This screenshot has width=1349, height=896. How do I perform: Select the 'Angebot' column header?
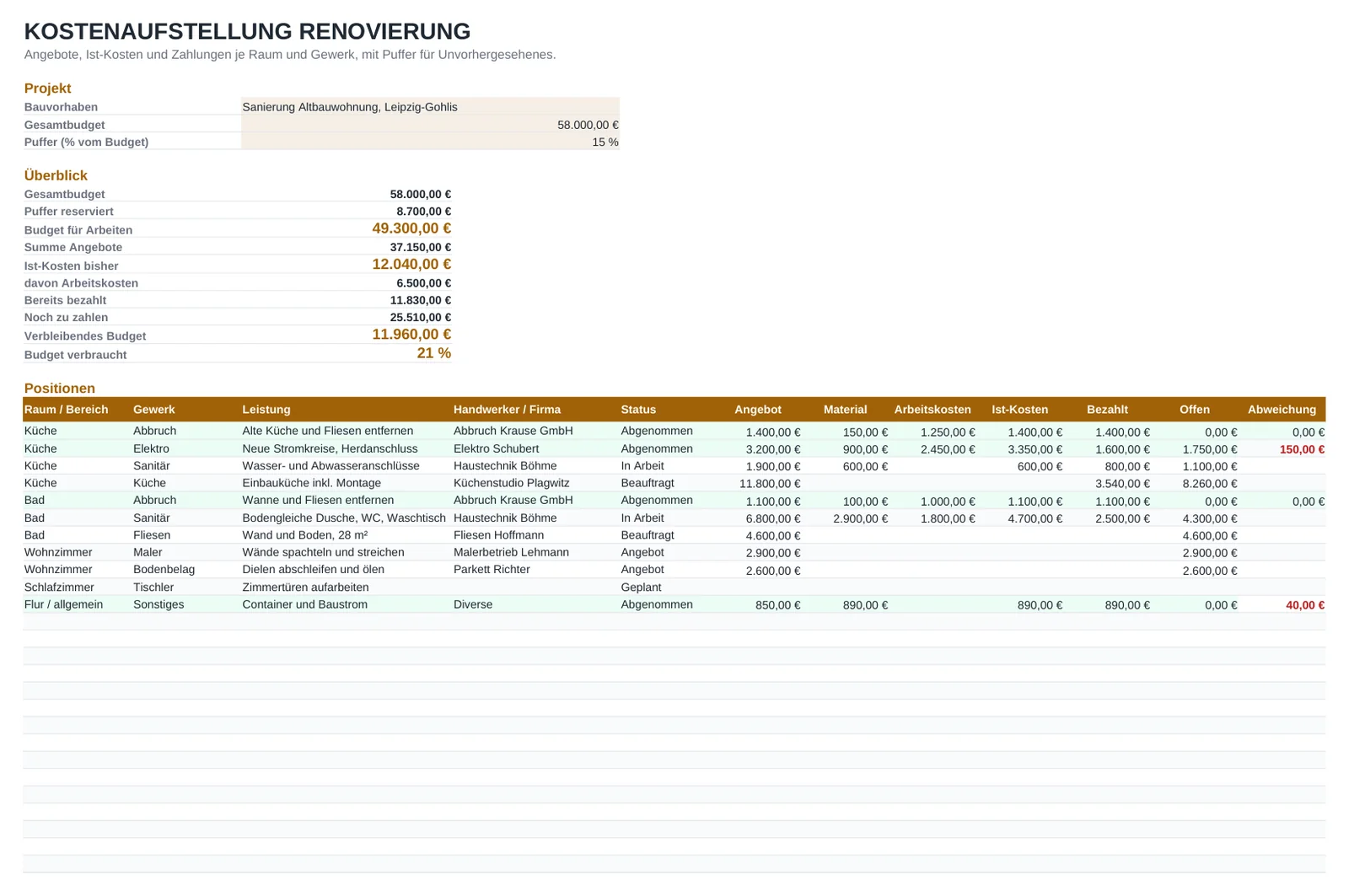[758, 410]
